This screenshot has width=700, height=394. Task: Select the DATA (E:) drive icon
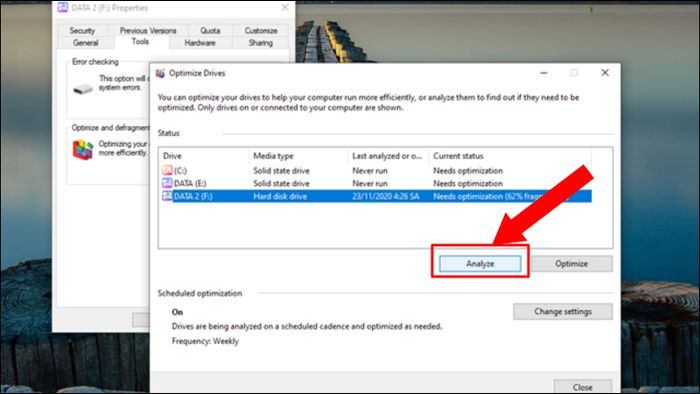167,183
